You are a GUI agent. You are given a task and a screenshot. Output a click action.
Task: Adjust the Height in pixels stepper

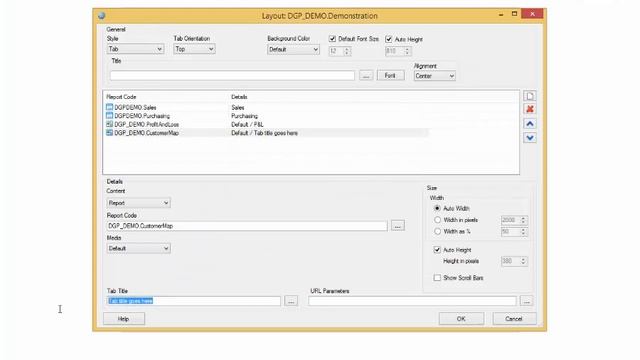point(523,261)
